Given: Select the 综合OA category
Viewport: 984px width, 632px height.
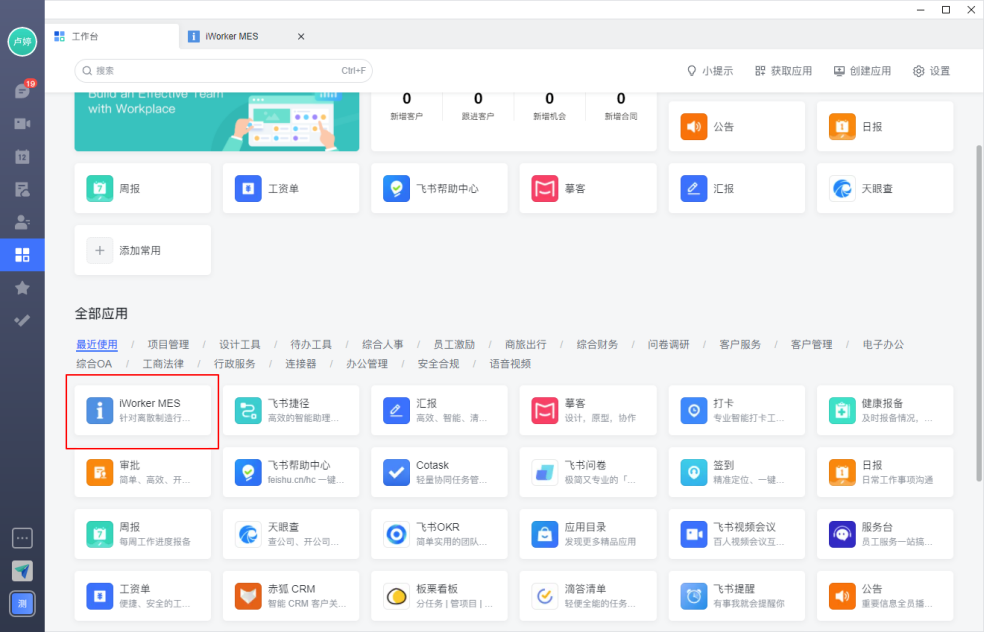Looking at the screenshot, I should pyautogui.click(x=94, y=364).
